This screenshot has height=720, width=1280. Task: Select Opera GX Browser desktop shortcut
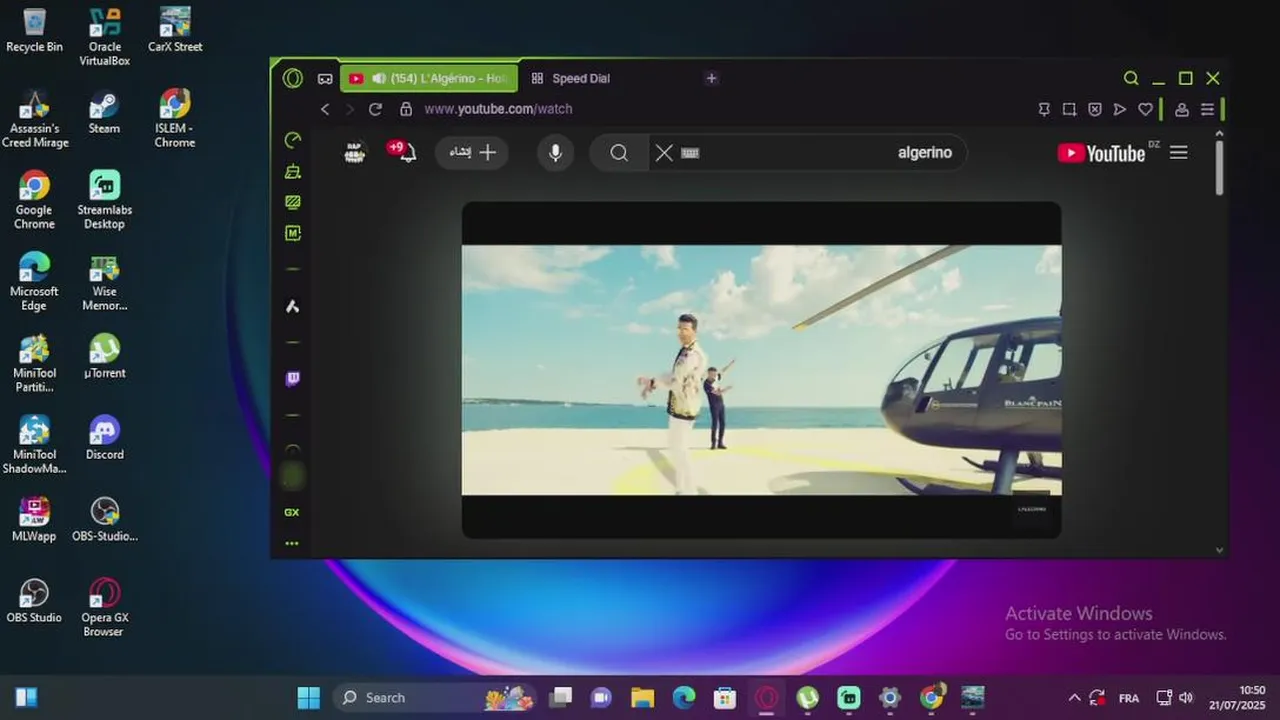click(x=104, y=608)
